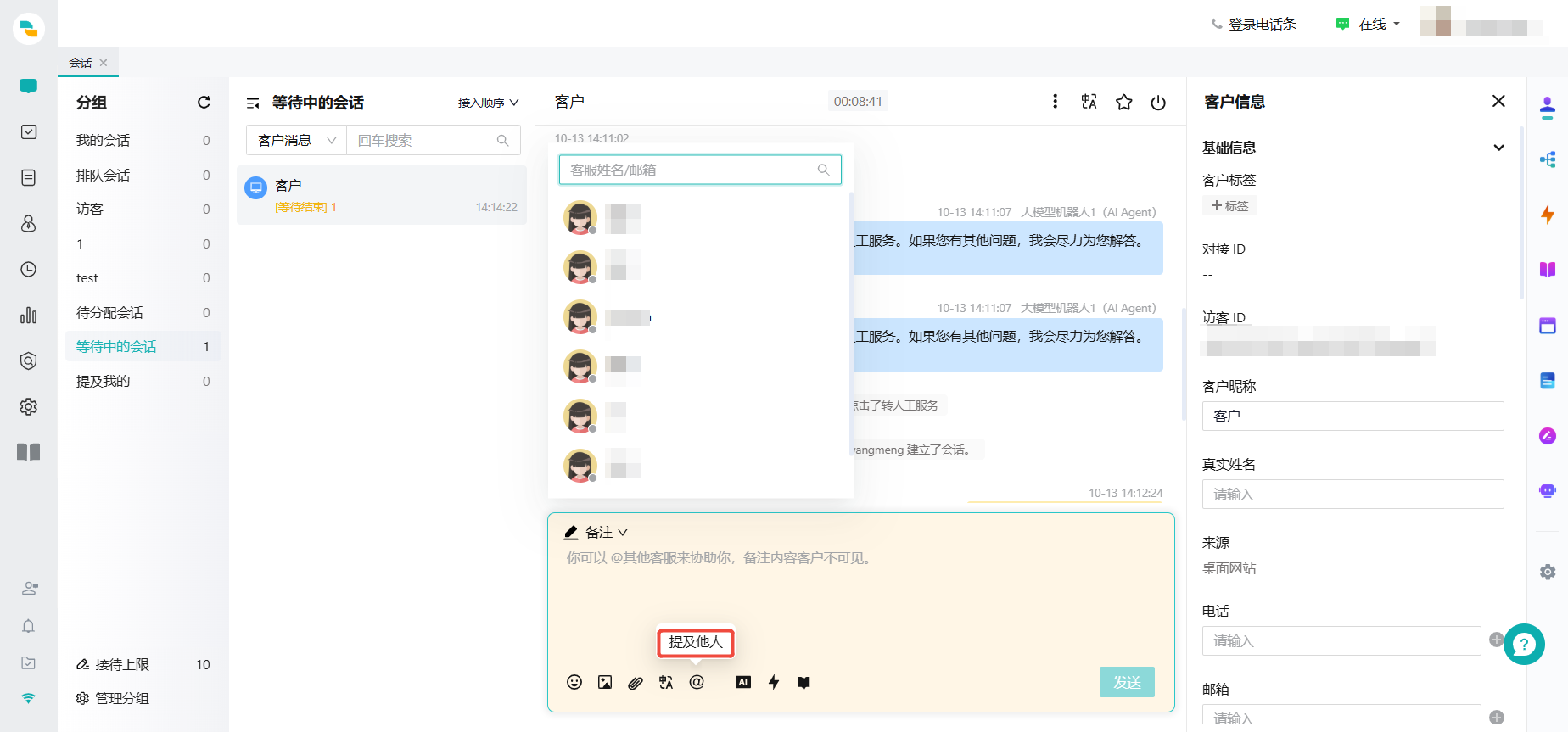Viewport: 1568px width, 732px height.
Task: Open the customers person sidebar icon
Action: coord(28,223)
